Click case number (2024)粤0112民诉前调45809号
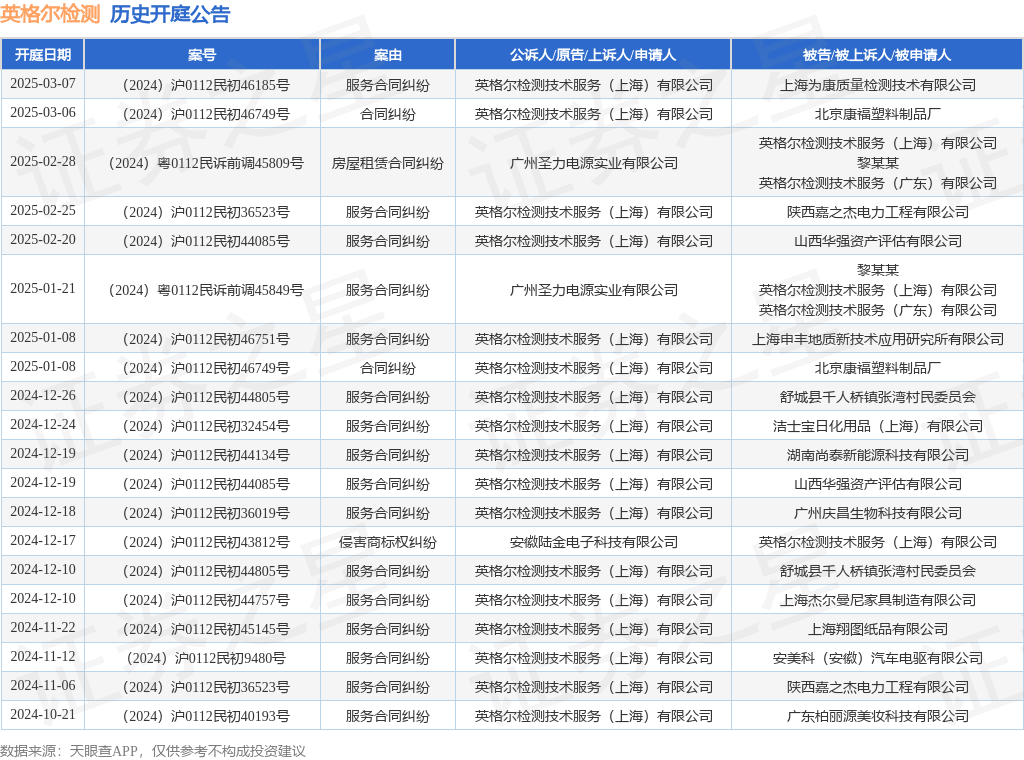 pyautogui.click(x=206, y=163)
